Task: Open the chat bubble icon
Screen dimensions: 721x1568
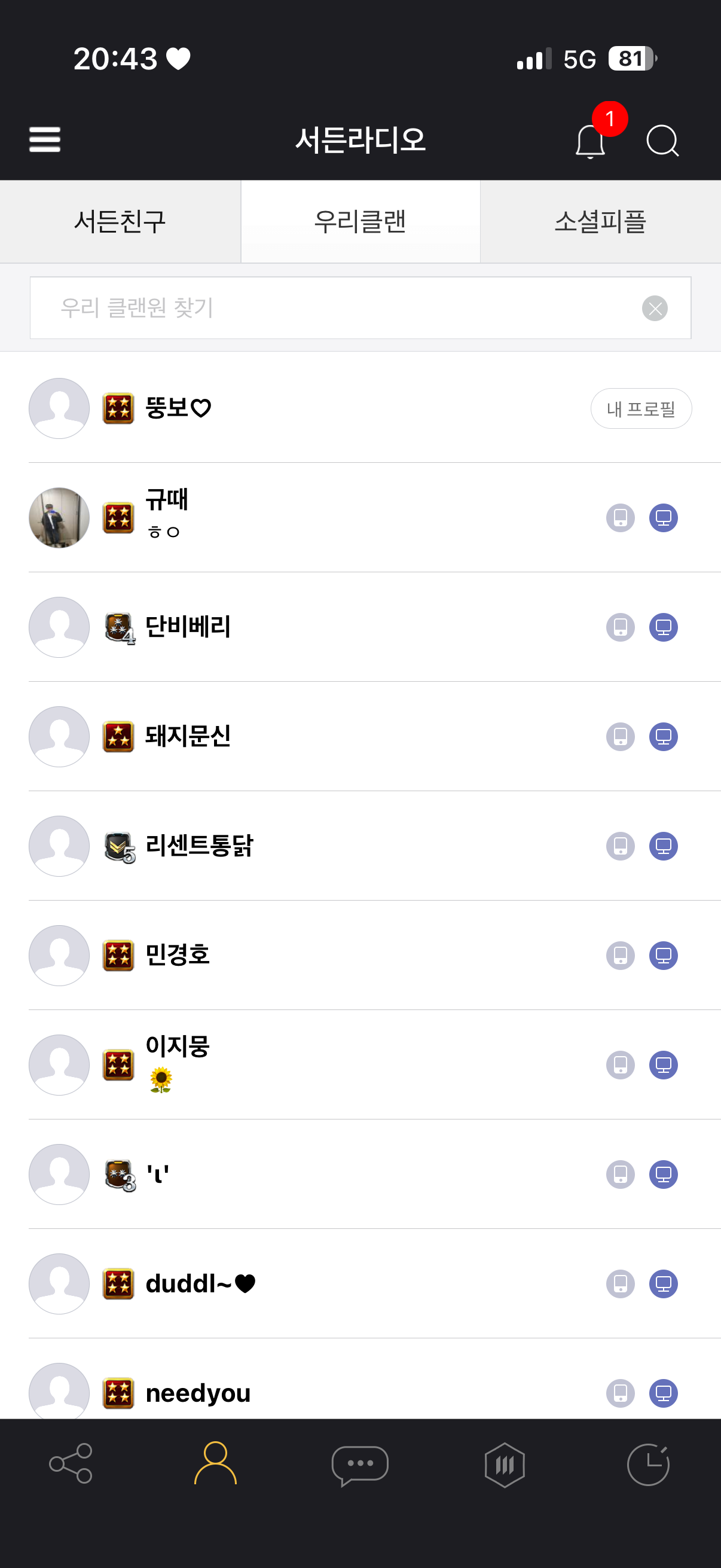Action: (359, 1465)
